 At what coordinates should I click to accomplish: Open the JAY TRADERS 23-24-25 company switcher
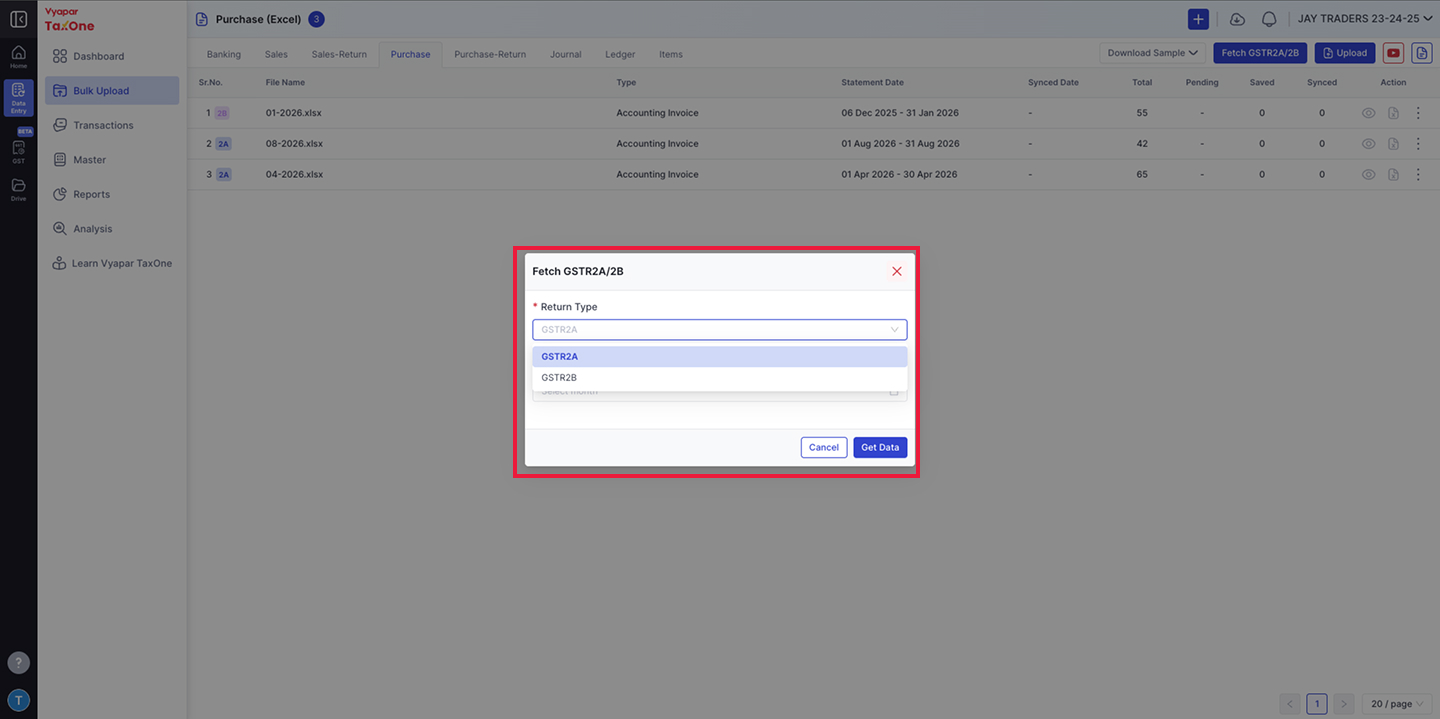click(1365, 19)
